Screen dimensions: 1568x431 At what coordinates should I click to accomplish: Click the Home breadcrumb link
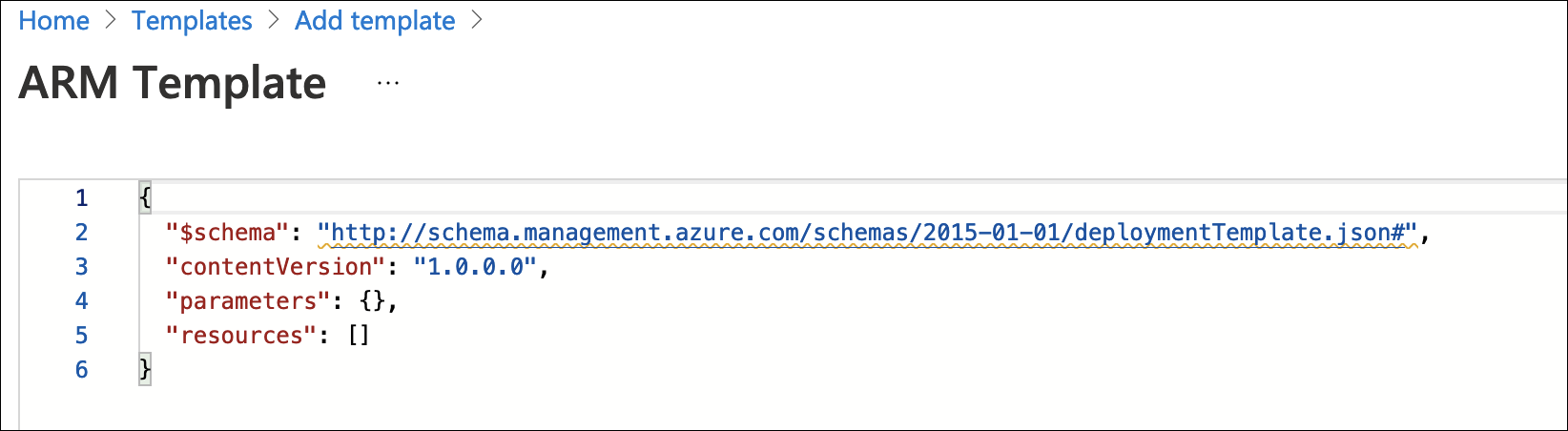pyautogui.click(x=53, y=21)
